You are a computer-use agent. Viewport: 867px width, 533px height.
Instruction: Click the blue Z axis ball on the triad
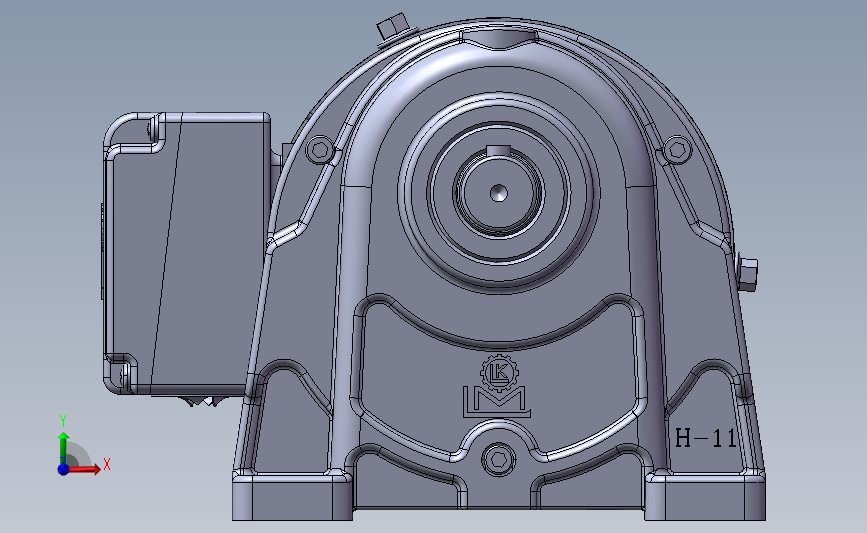point(63,469)
